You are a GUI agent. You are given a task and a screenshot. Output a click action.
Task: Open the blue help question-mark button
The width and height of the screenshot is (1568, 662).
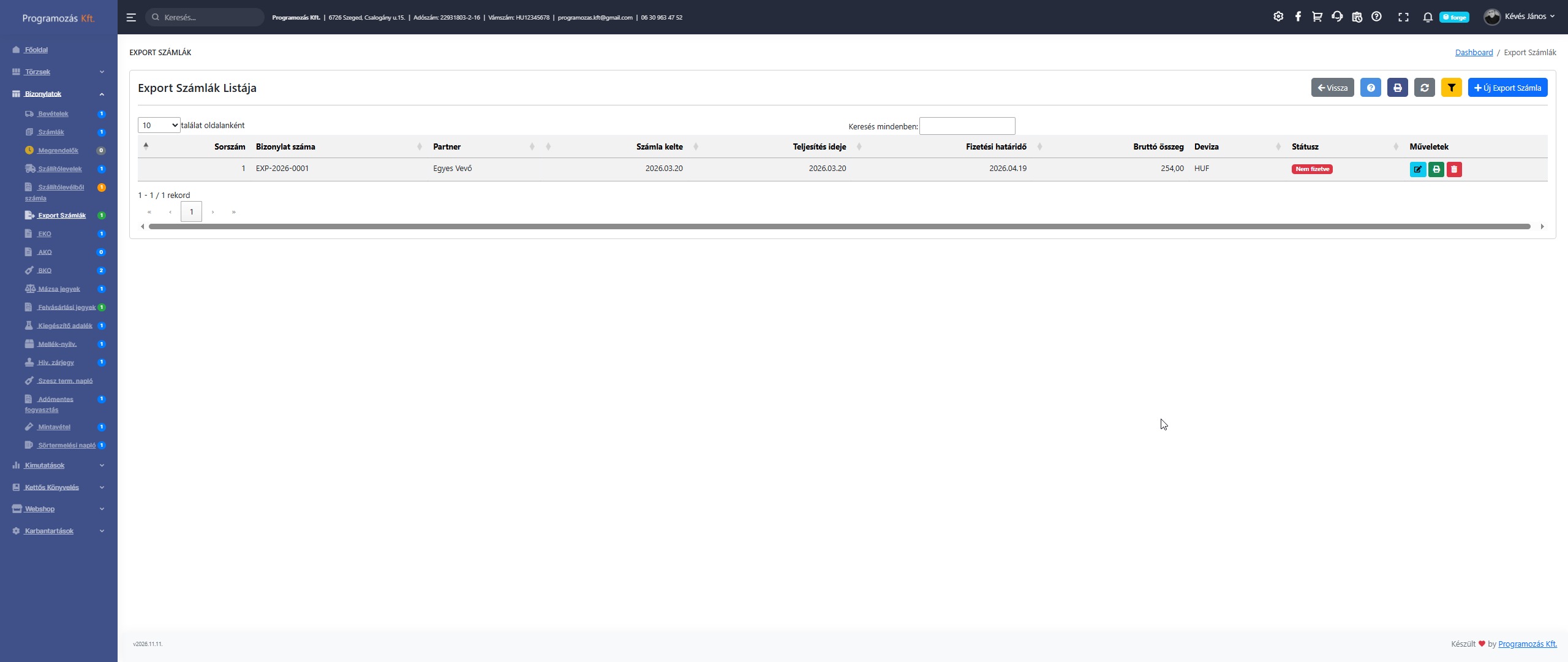tap(1370, 88)
